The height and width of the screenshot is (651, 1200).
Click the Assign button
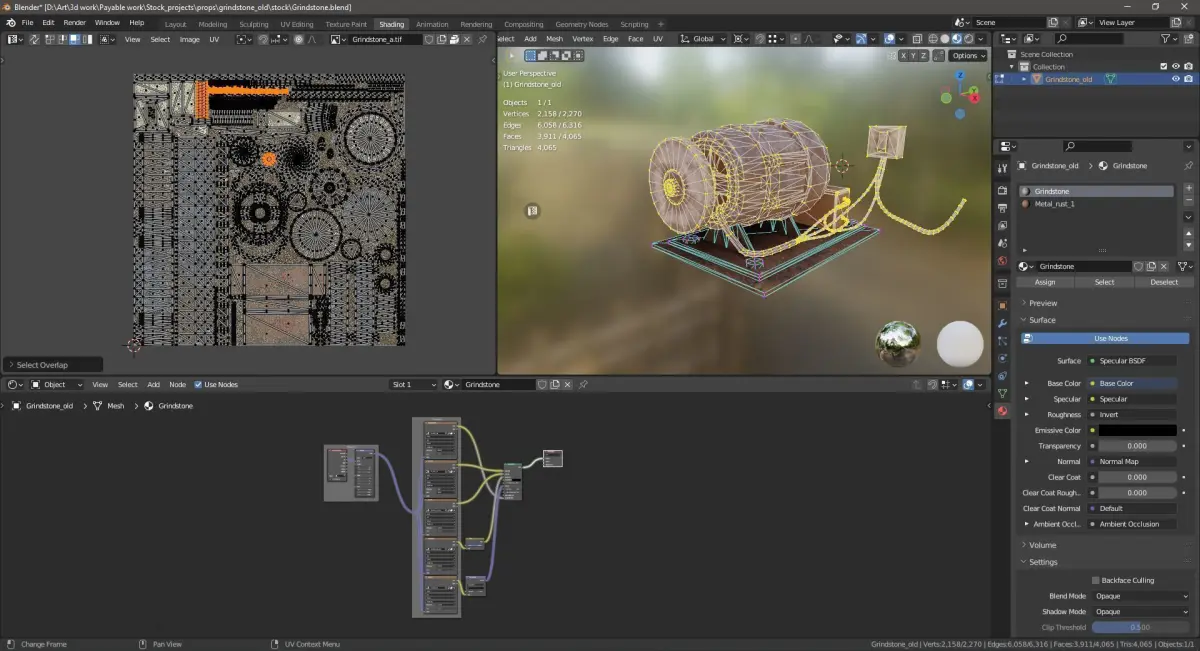click(x=1045, y=282)
